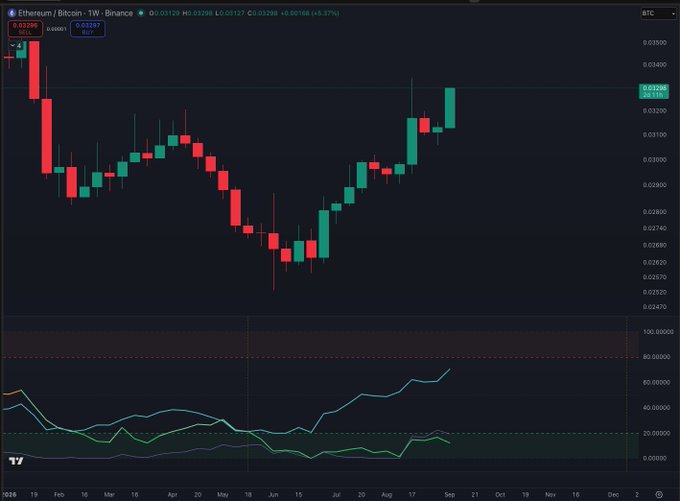
Task: Click the BUY button at 0.03297
Action: (88, 29)
